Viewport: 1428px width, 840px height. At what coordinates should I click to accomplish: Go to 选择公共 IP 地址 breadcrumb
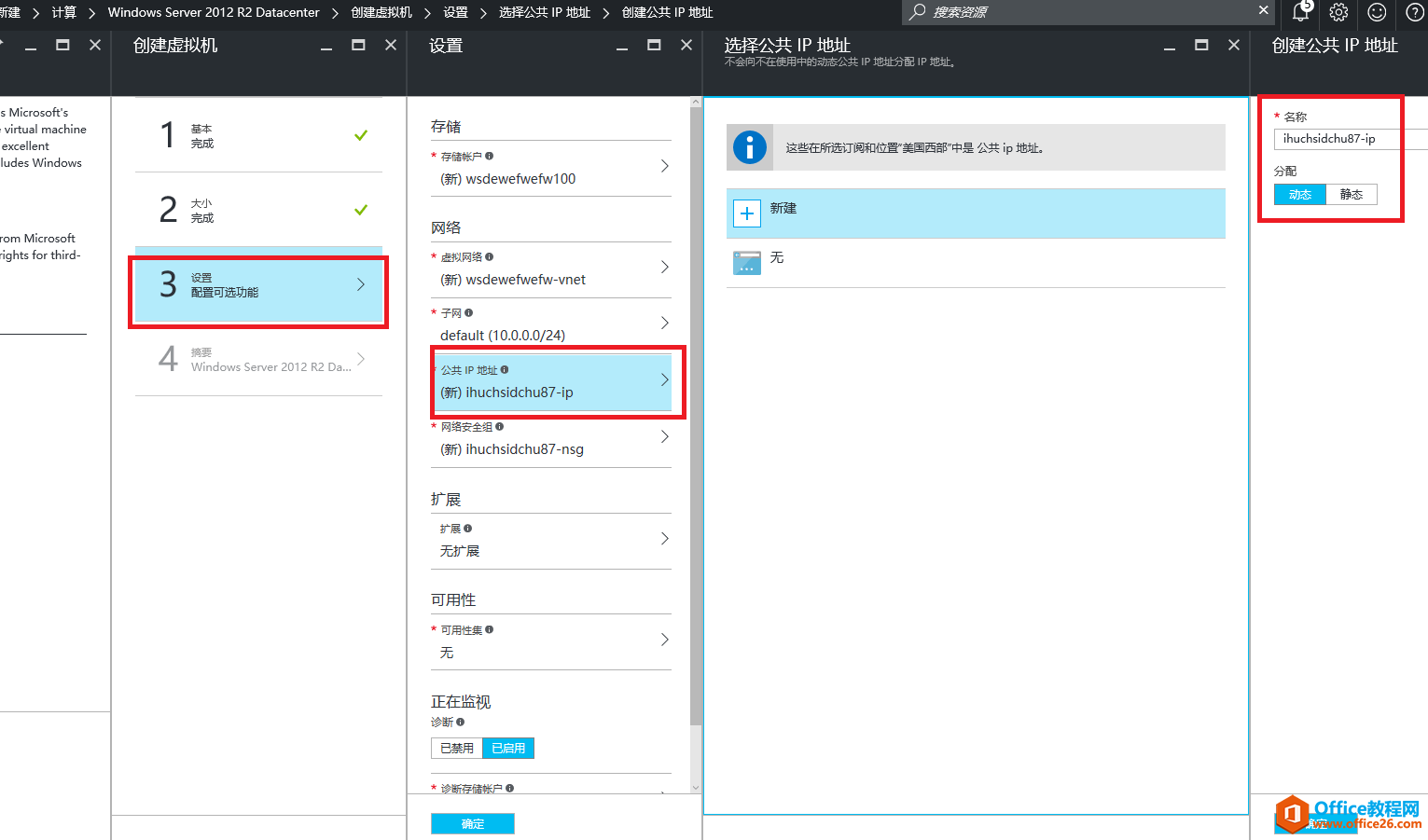point(545,12)
